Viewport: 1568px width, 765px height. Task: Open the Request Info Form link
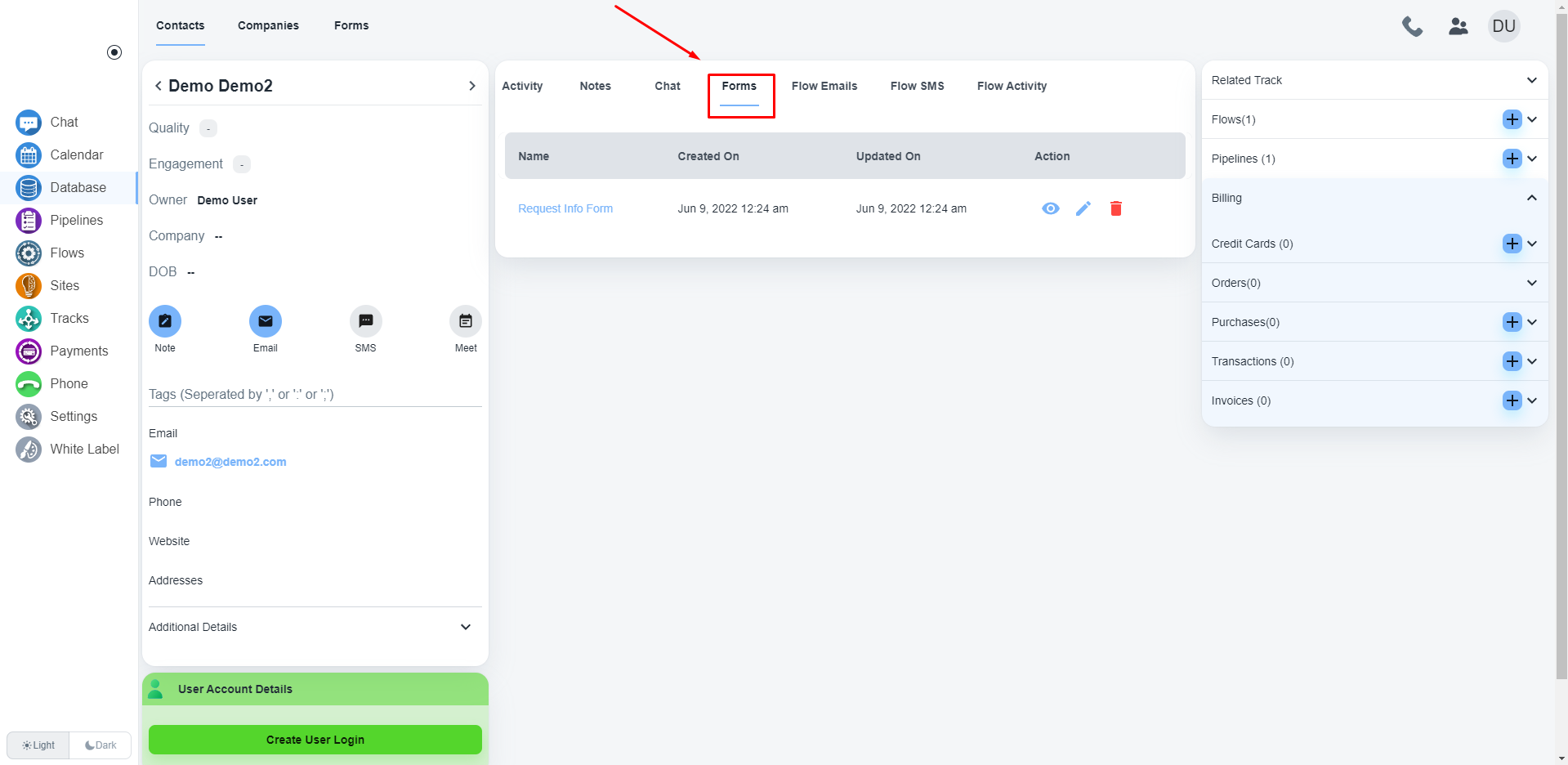click(x=565, y=208)
